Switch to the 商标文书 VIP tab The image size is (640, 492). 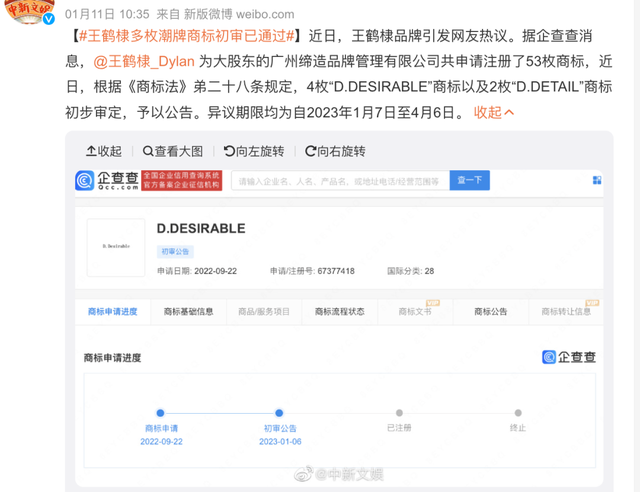tap(415, 312)
